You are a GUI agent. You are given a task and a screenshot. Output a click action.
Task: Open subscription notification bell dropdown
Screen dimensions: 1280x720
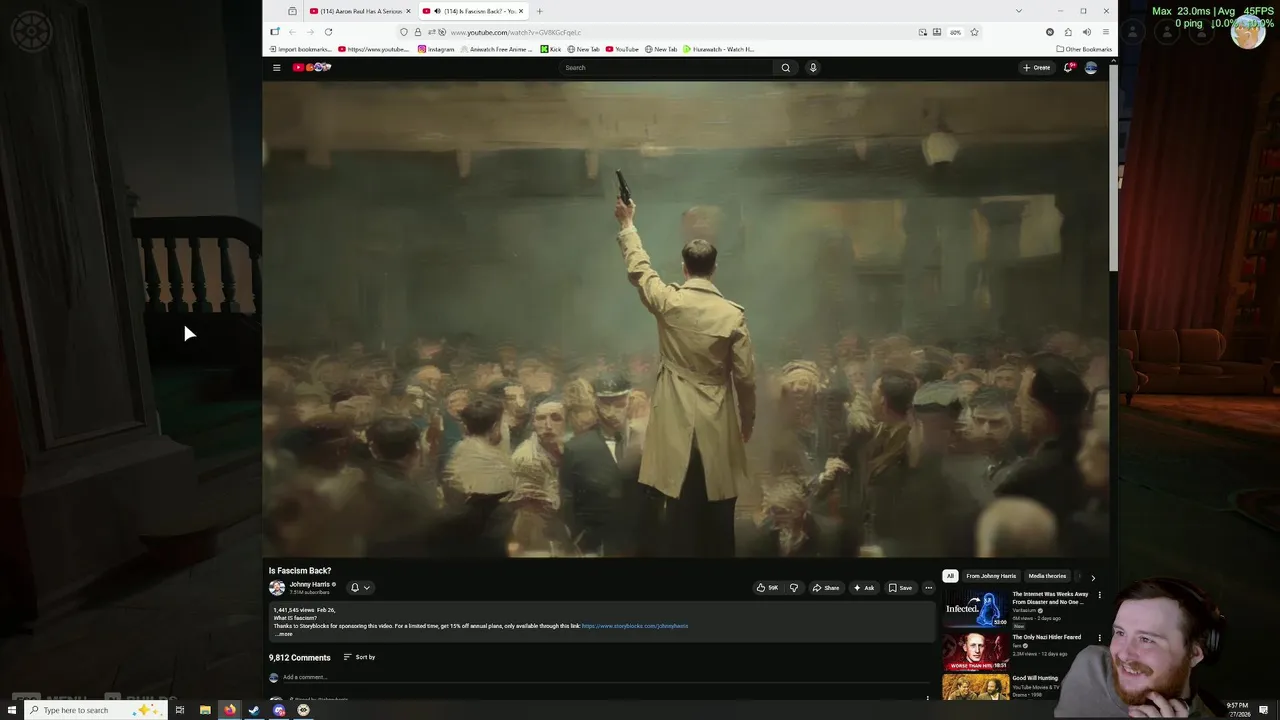pos(360,588)
